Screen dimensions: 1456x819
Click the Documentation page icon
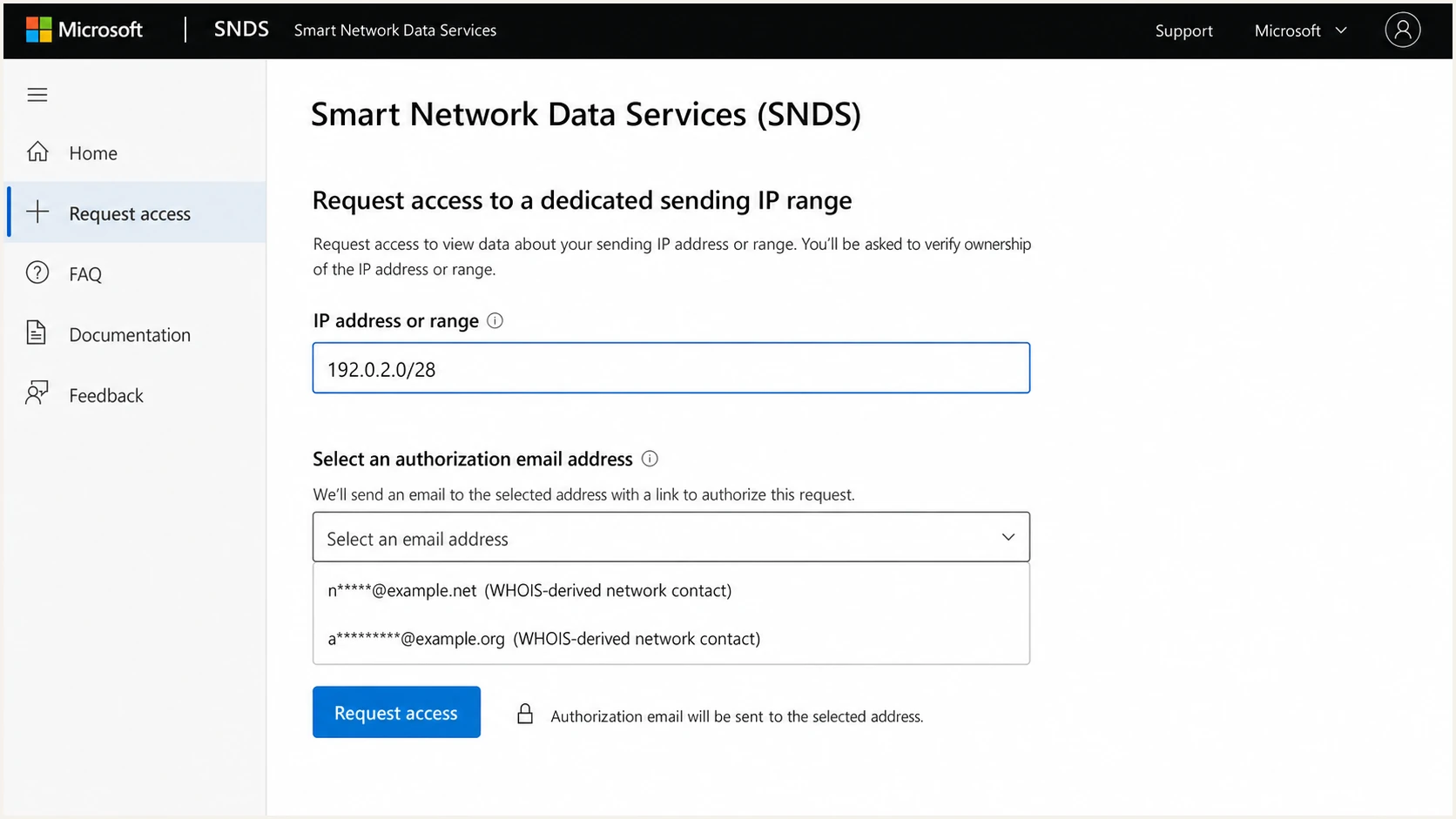click(37, 333)
